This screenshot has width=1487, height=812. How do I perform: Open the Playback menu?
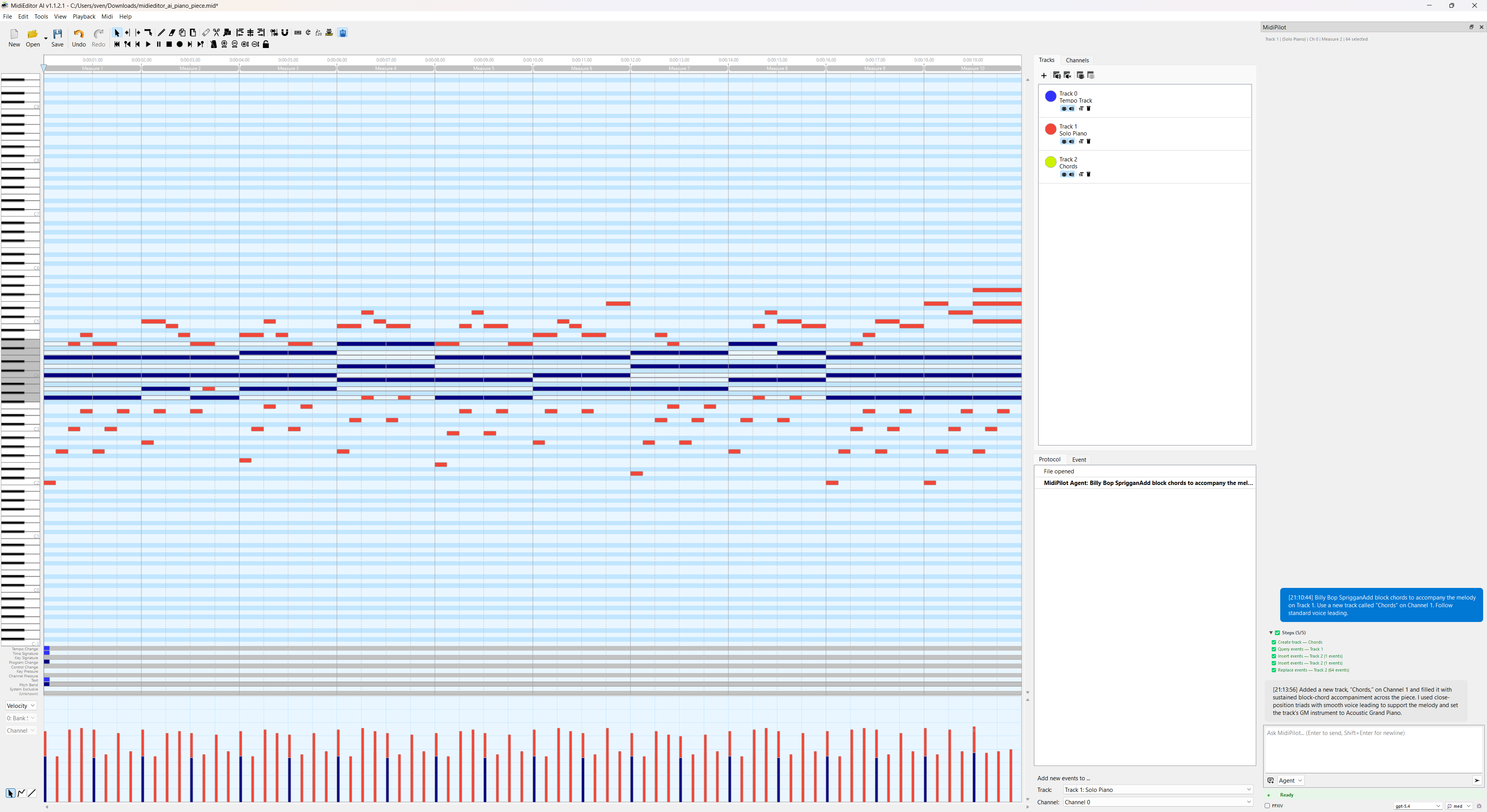pyautogui.click(x=84, y=17)
